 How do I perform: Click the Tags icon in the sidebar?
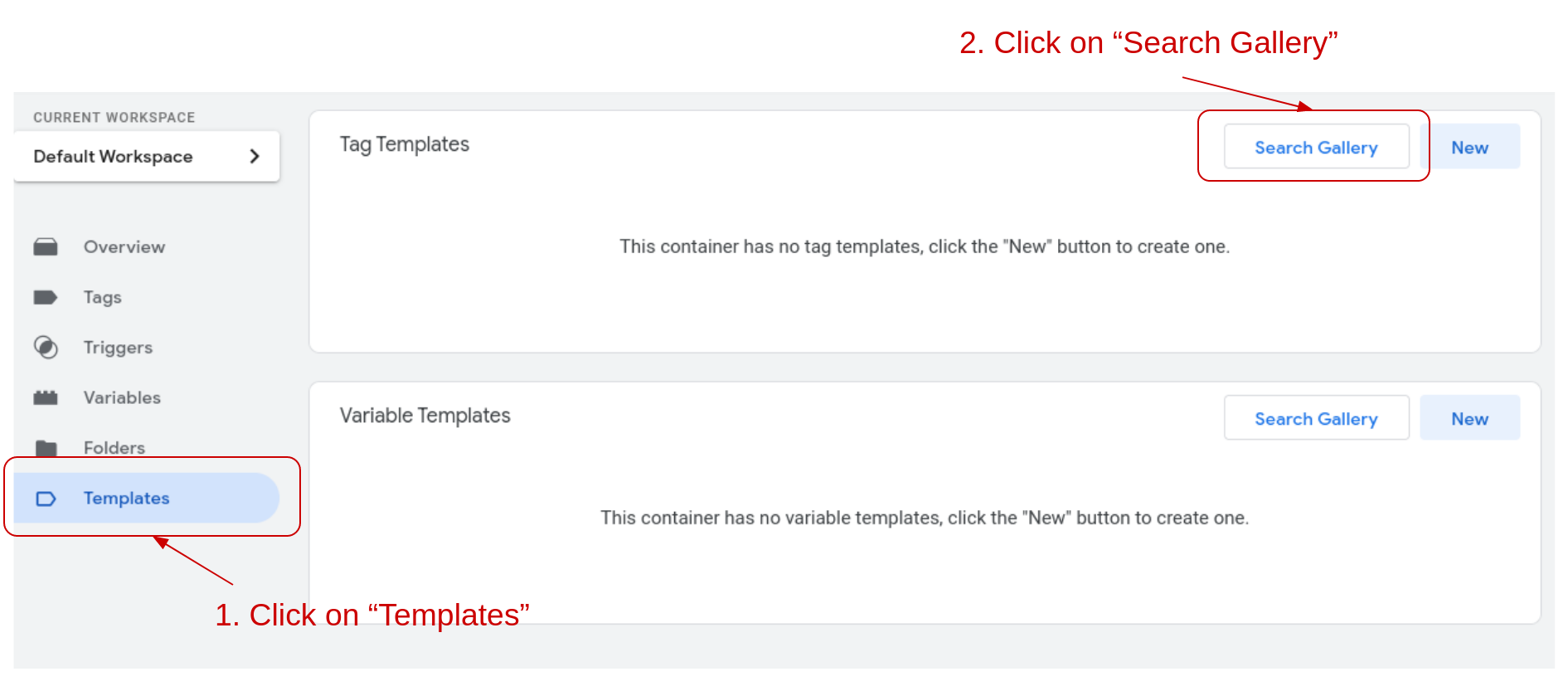click(46, 297)
